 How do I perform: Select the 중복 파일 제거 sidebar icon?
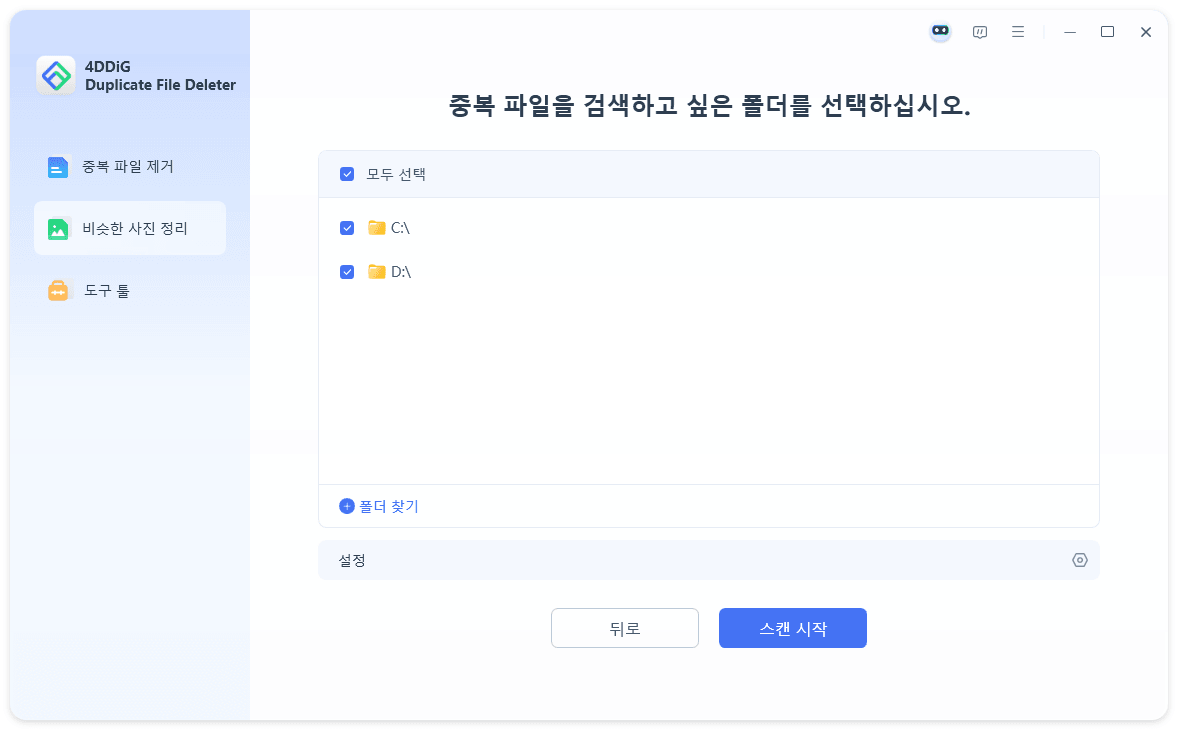click(x=57, y=166)
